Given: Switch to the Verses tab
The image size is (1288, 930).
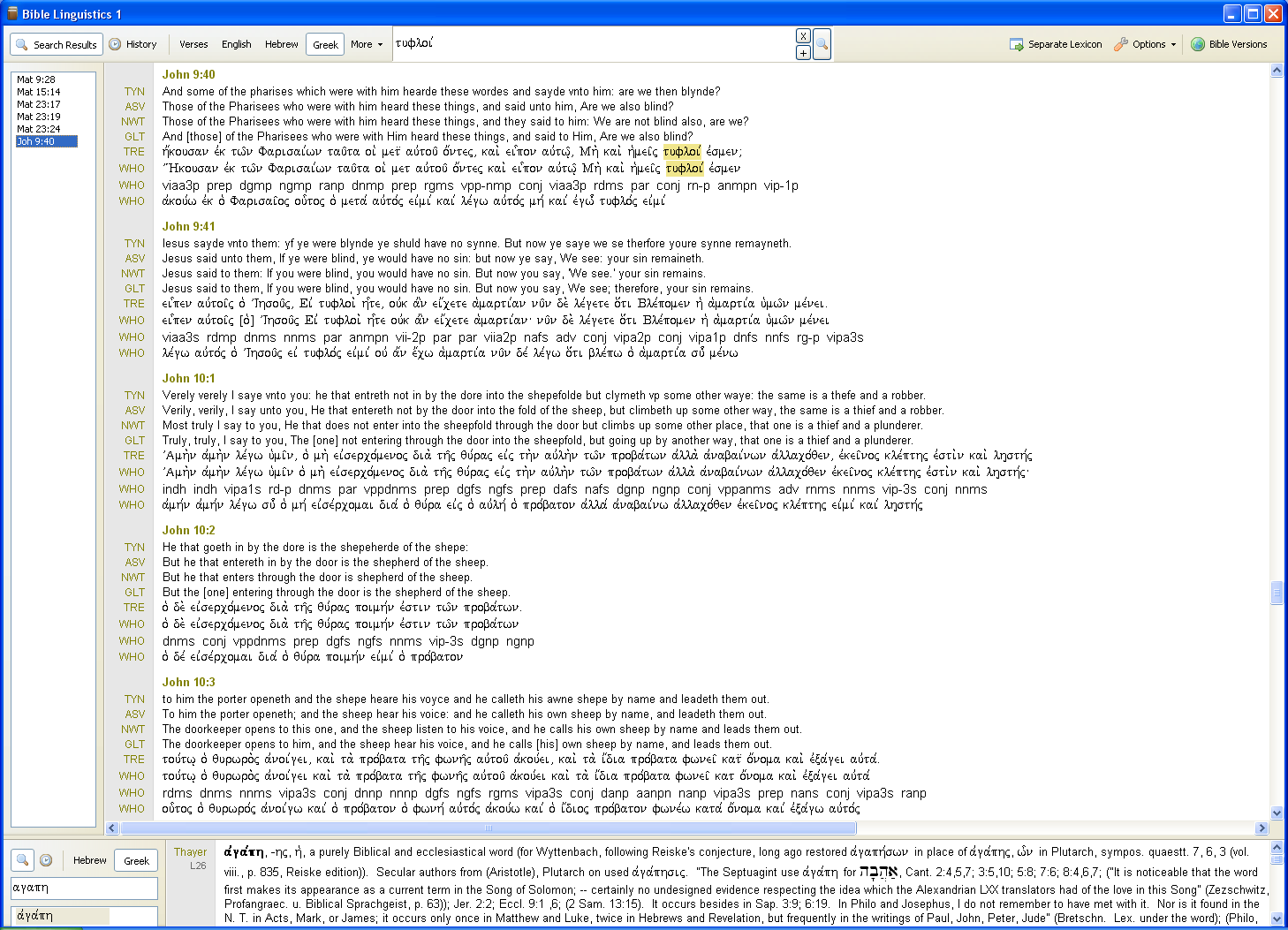Looking at the screenshot, I should [x=193, y=44].
